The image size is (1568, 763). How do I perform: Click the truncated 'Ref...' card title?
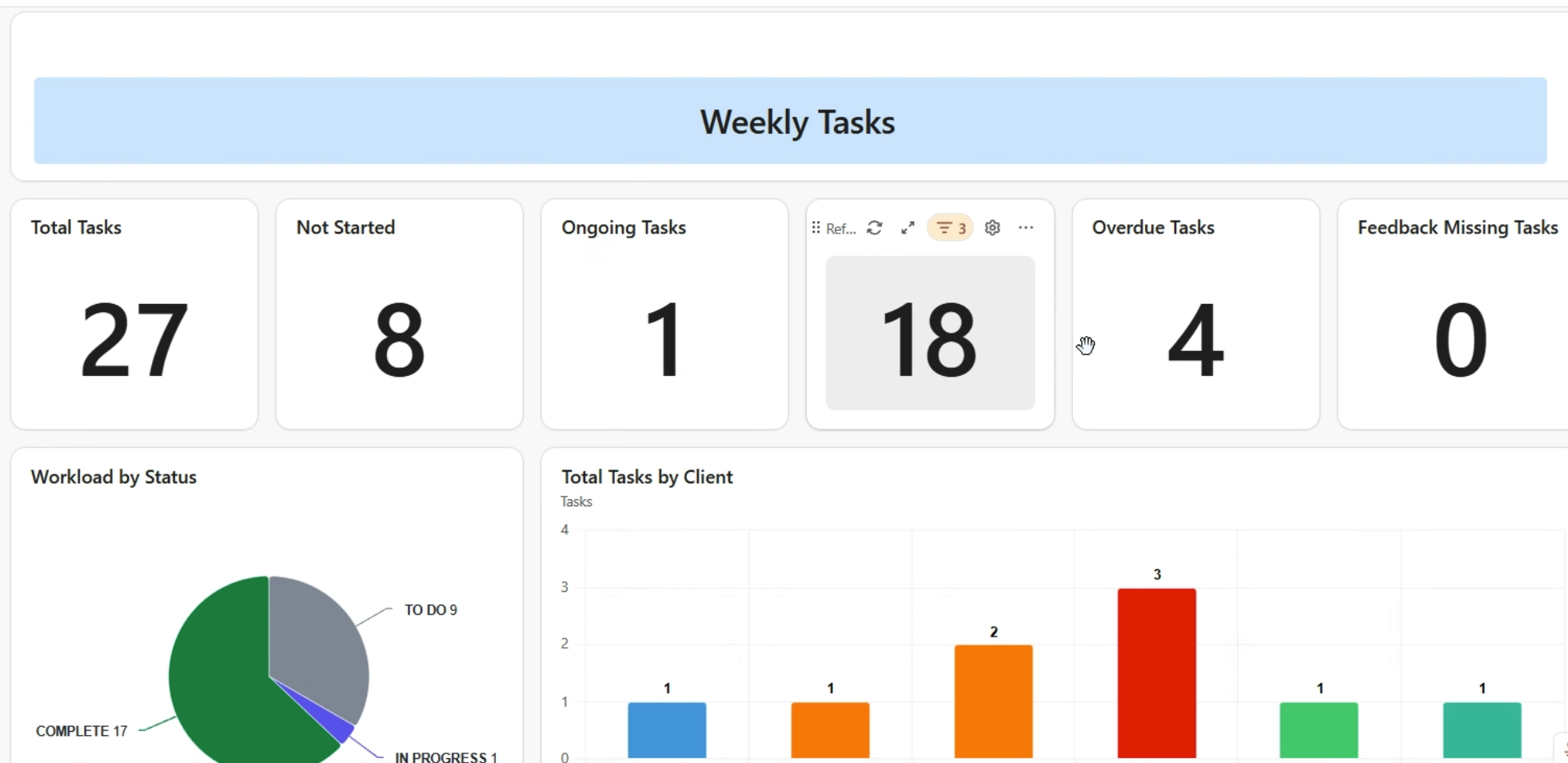840,229
